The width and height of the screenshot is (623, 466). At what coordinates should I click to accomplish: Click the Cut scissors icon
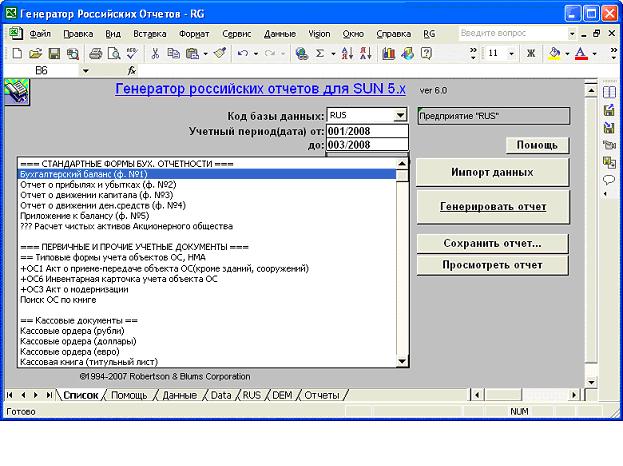click(156, 53)
